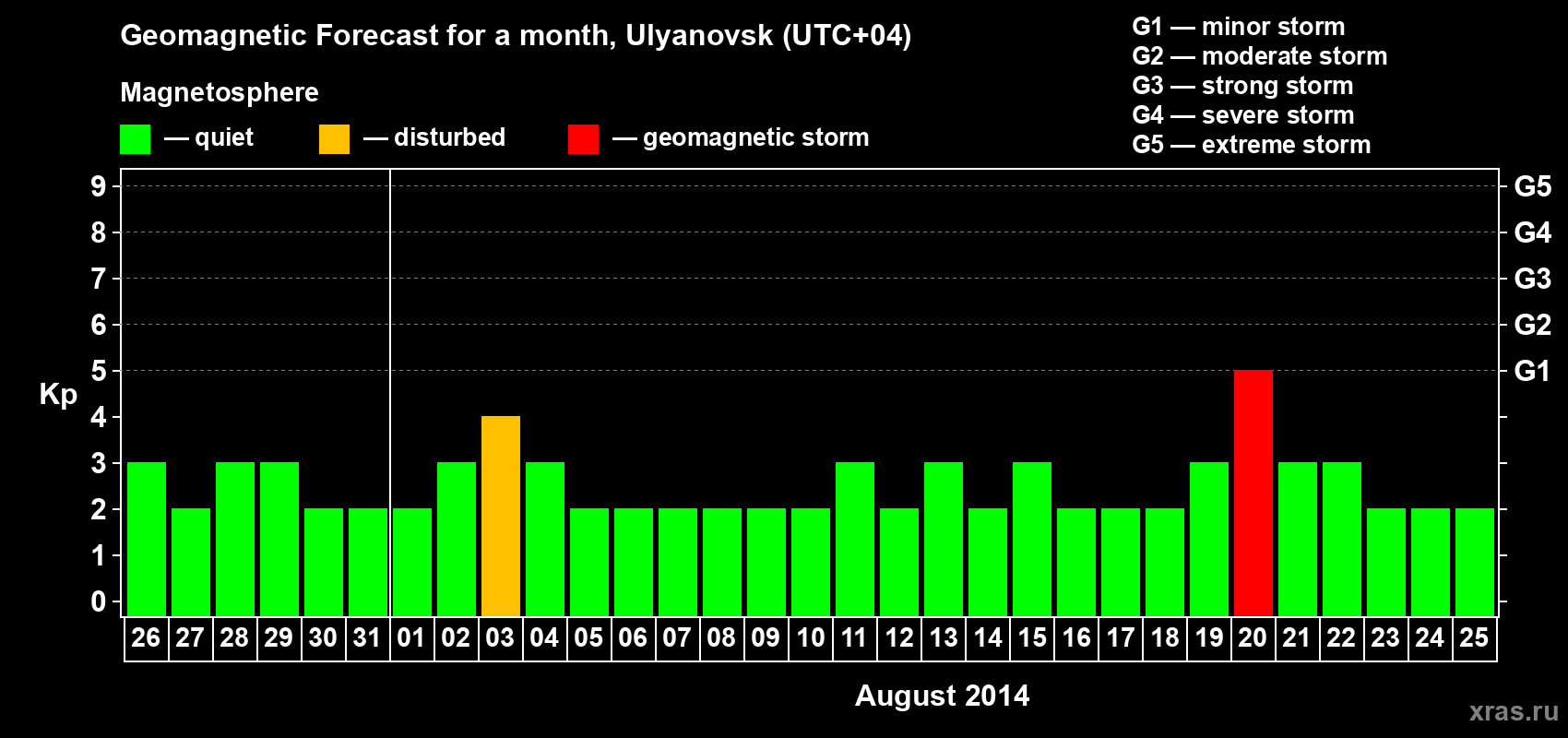The image size is (1568, 738).
Task: Click the Kp axis label
Action: tap(58, 395)
